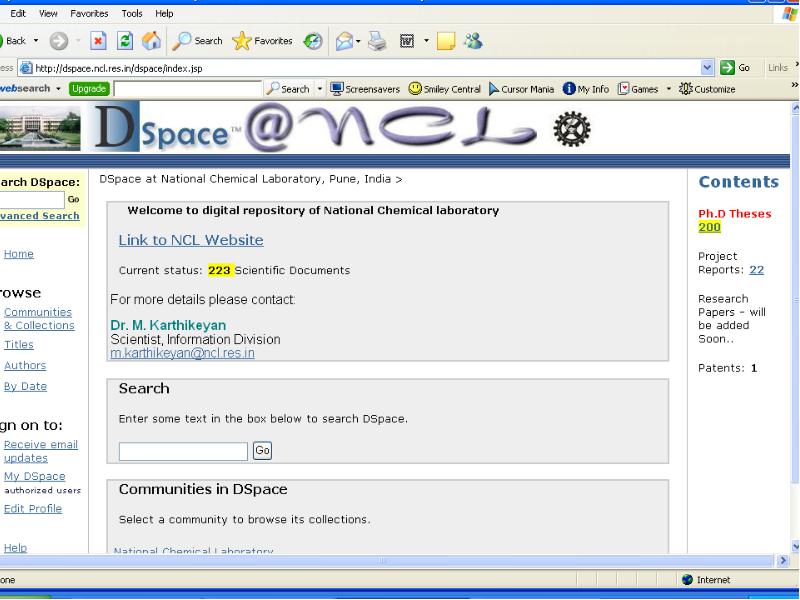Click the Games toolbar icon
This screenshot has height=600, width=800.
click(623, 89)
